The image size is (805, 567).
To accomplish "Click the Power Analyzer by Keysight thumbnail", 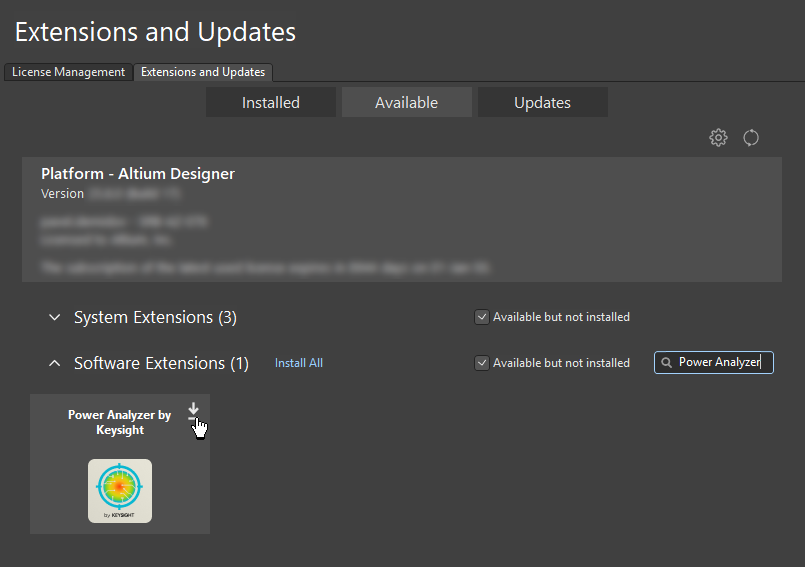I will click(x=120, y=490).
